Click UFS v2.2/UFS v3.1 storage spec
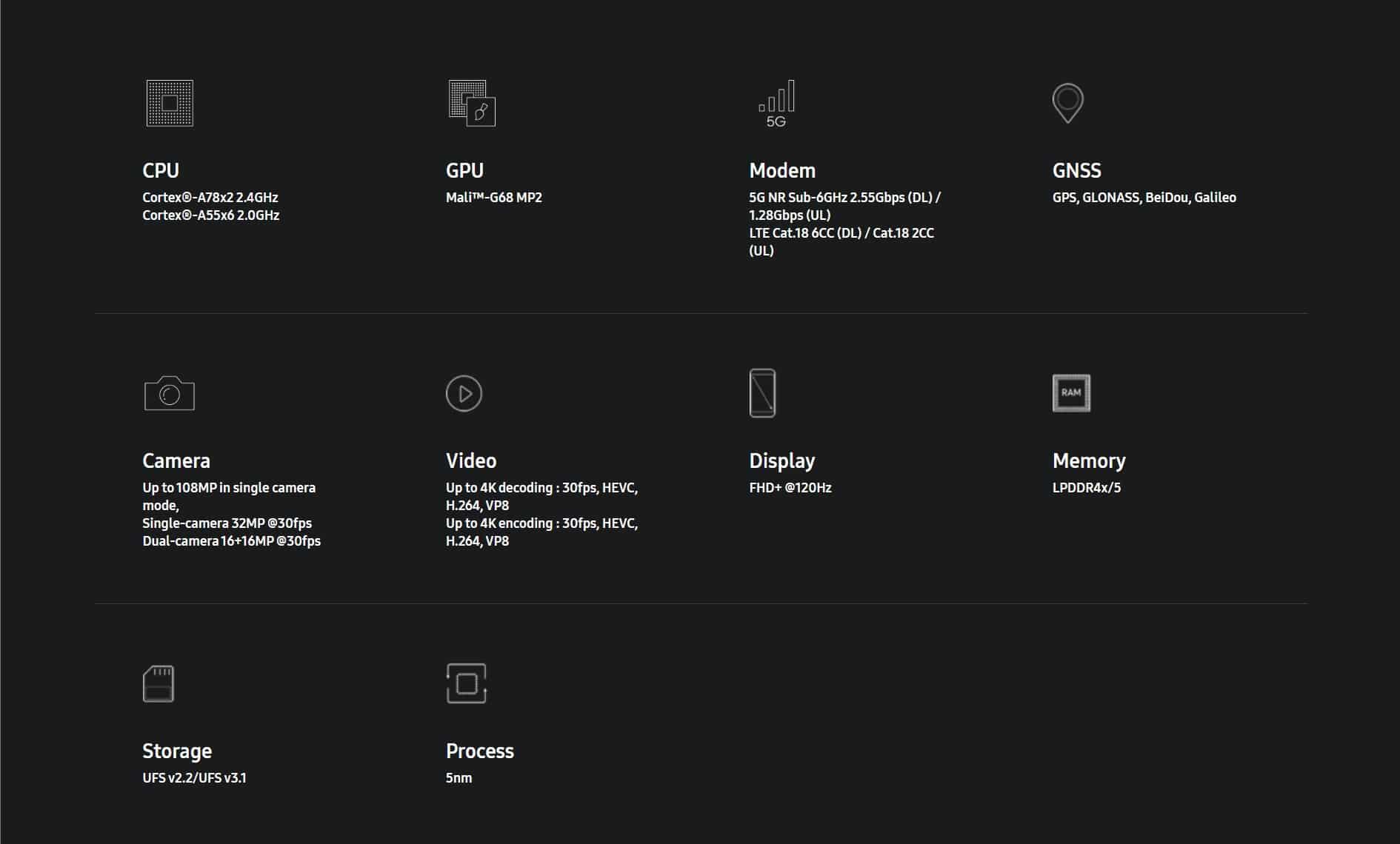1400x844 pixels. click(194, 778)
